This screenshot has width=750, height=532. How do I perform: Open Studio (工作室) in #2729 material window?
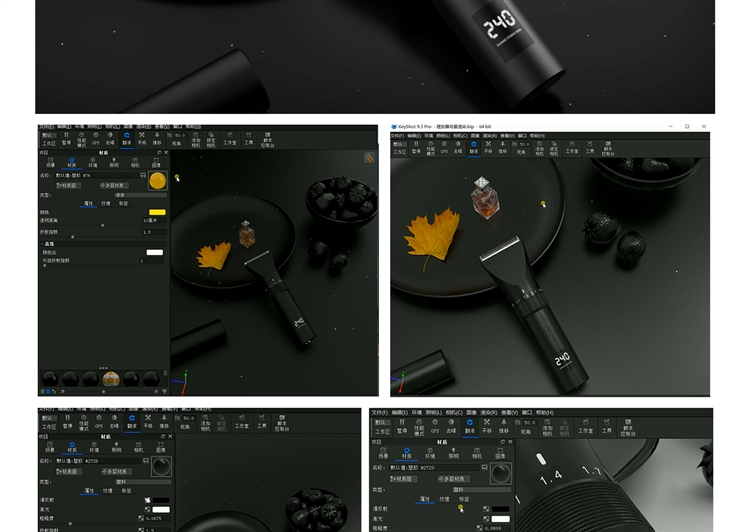tap(585, 426)
